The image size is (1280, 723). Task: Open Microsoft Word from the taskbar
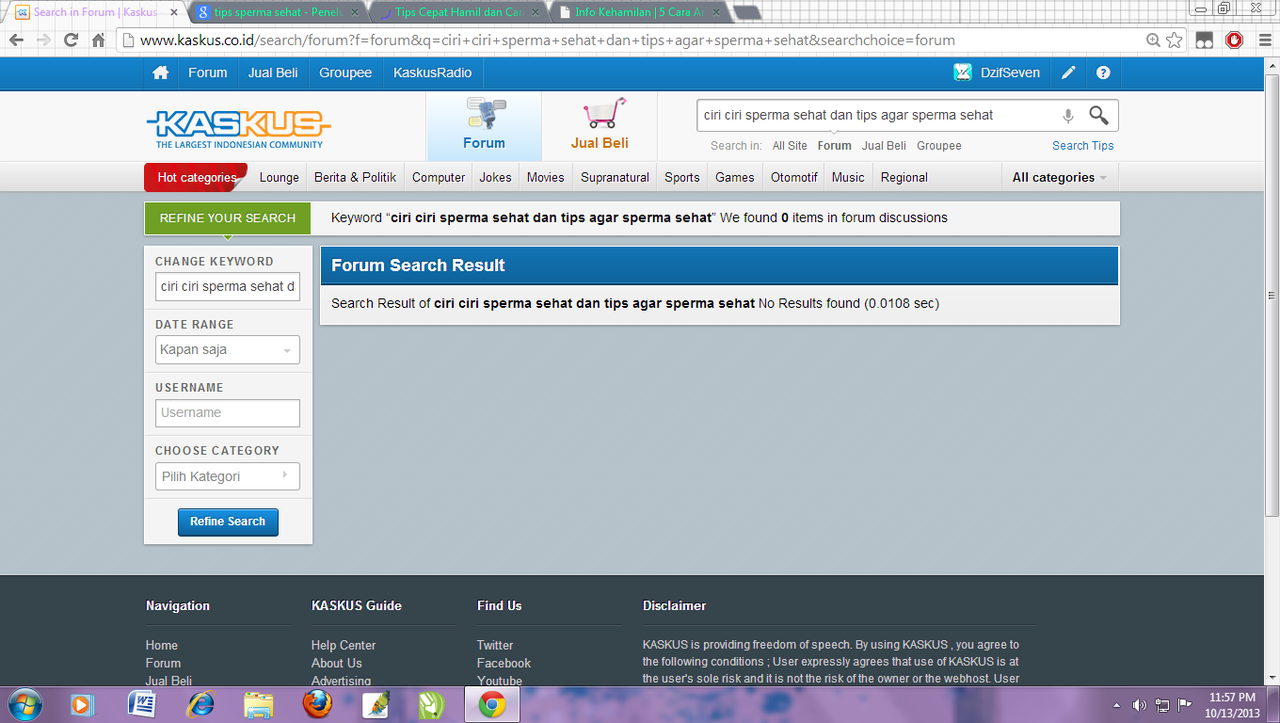142,705
